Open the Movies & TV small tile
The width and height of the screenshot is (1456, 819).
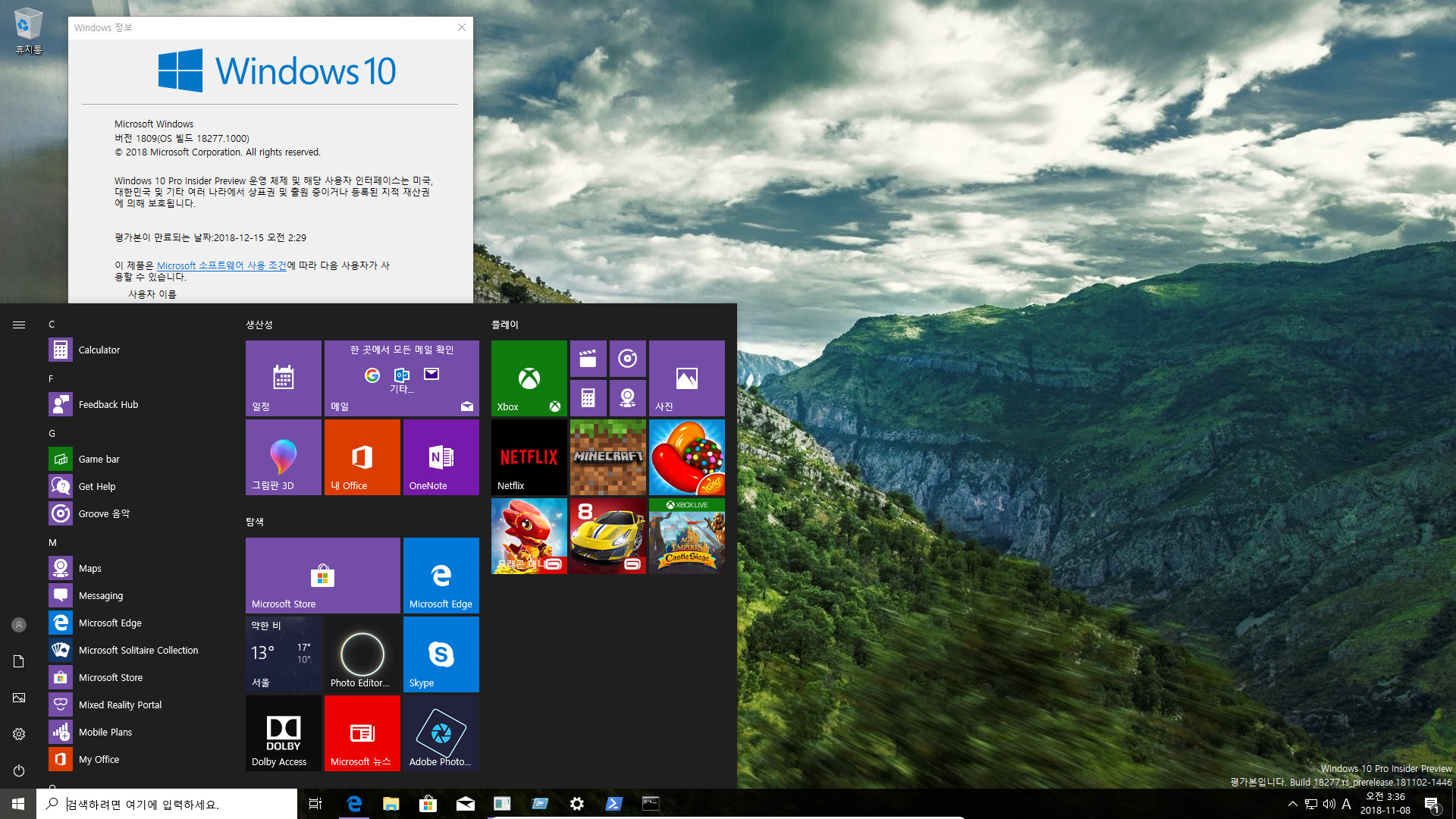(588, 359)
